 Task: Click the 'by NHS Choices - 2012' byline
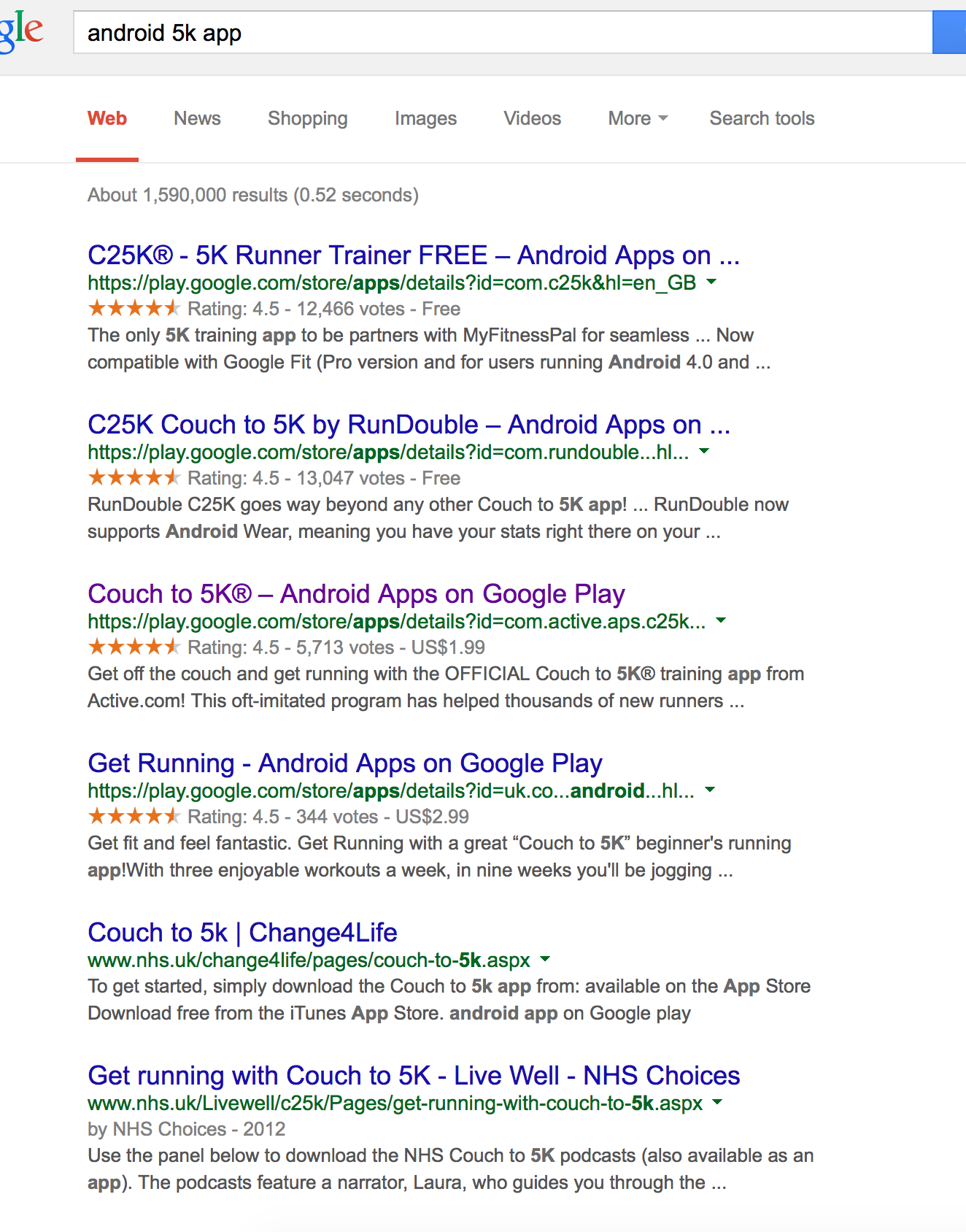coord(186,1129)
